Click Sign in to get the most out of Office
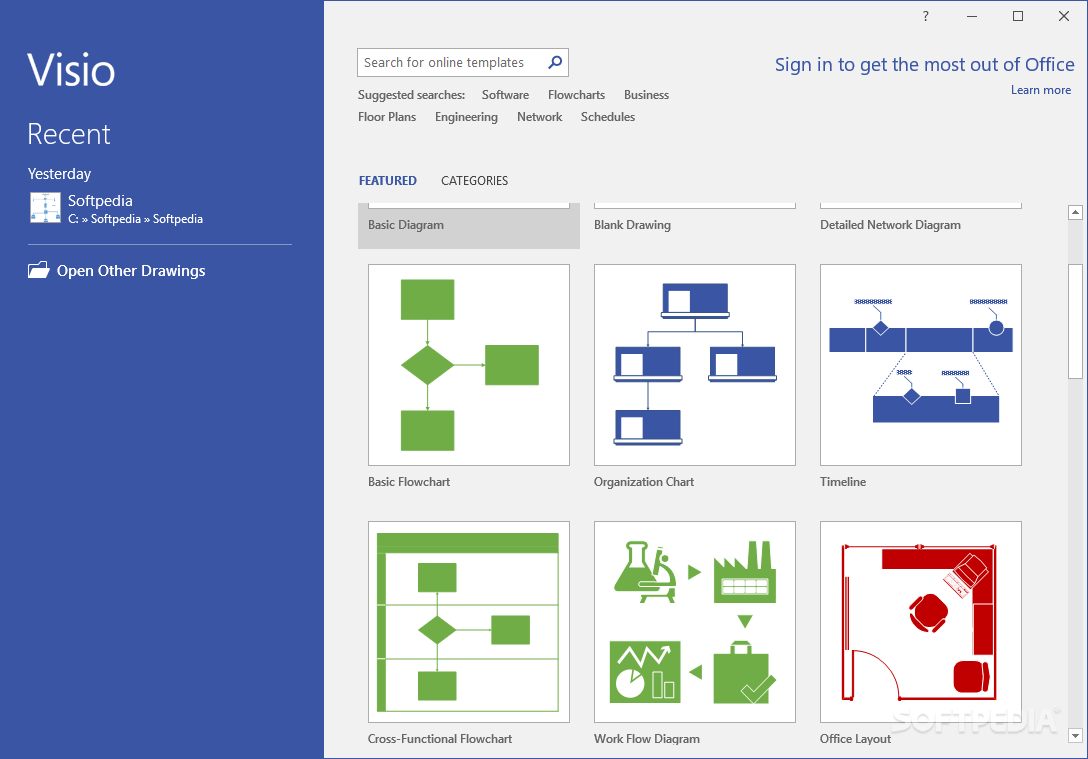This screenshot has width=1088, height=759. point(925,64)
